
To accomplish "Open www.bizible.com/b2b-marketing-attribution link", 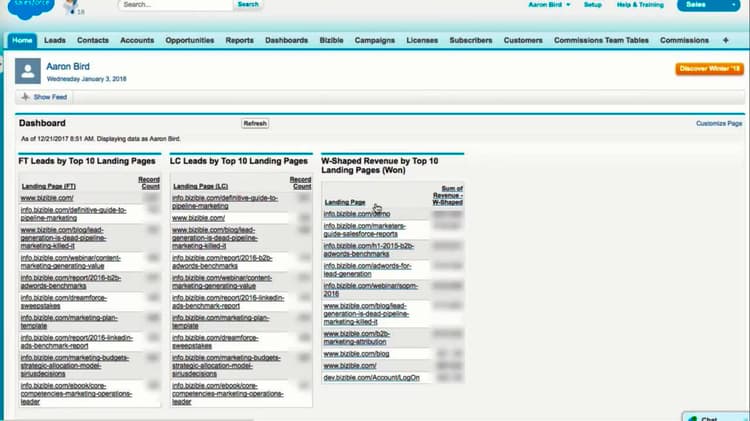I will pos(356,338).
